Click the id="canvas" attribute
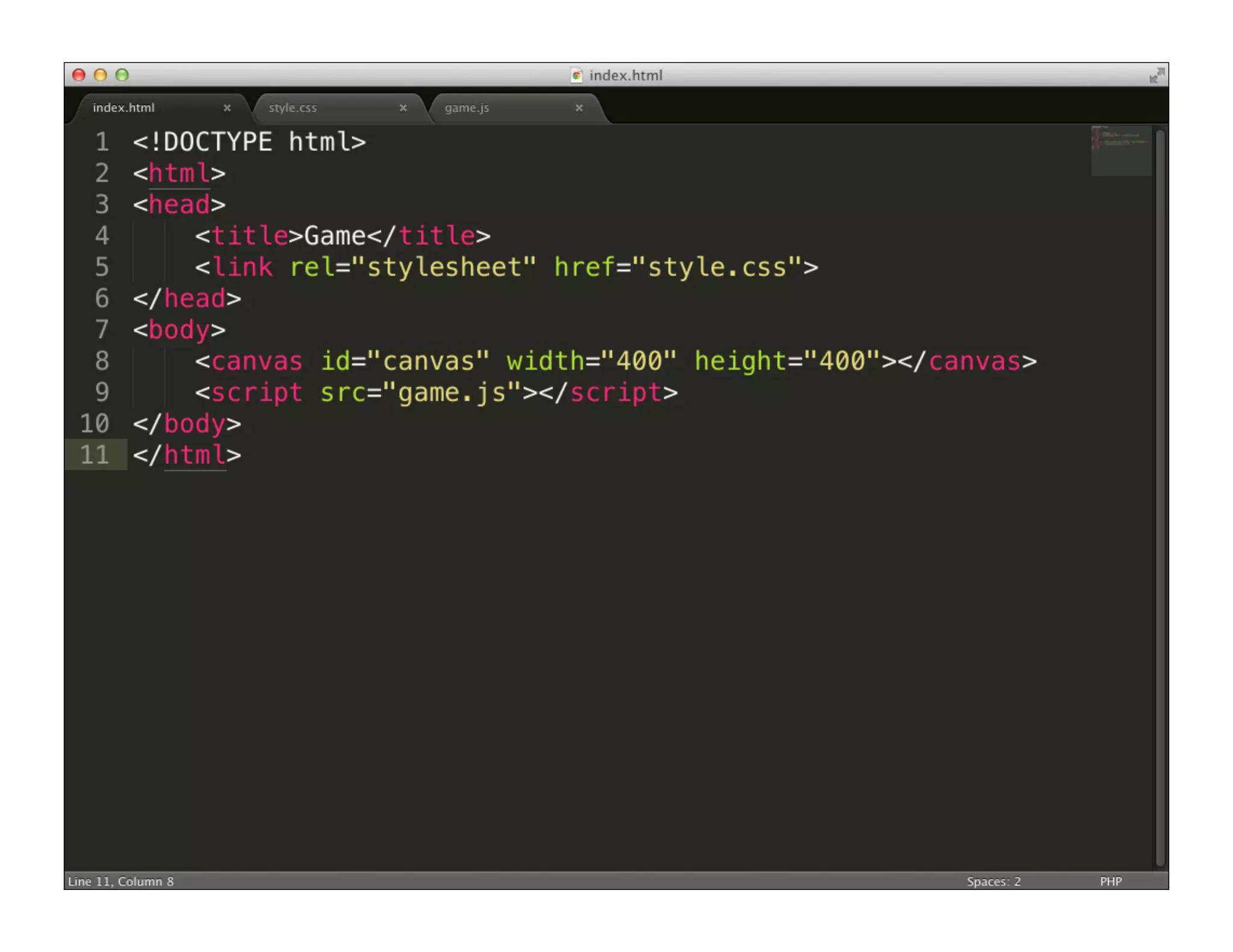This screenshot has height=952, width=1233. point(405,361)
